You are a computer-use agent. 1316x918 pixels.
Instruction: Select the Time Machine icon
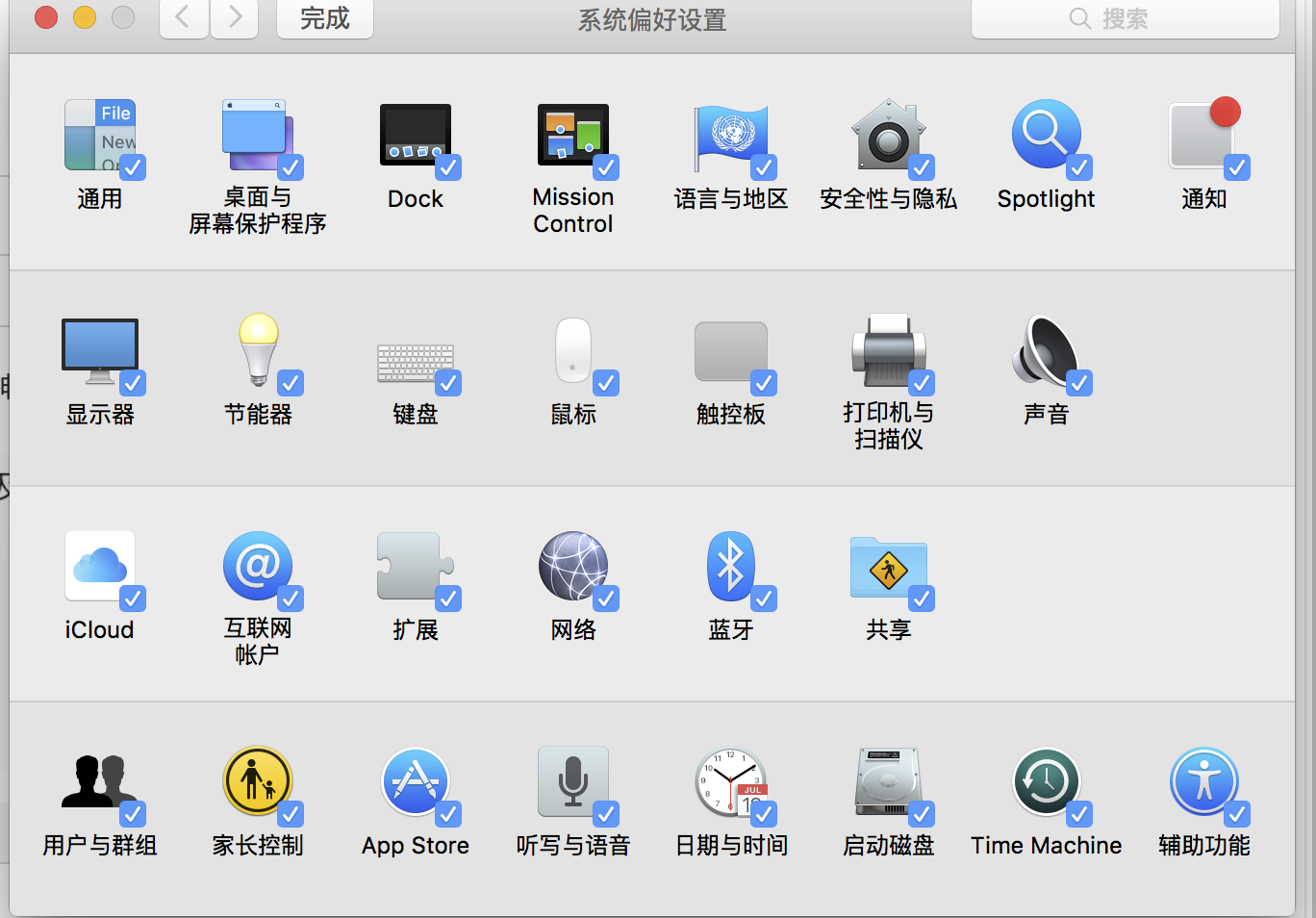click(x=1045, y=782)
